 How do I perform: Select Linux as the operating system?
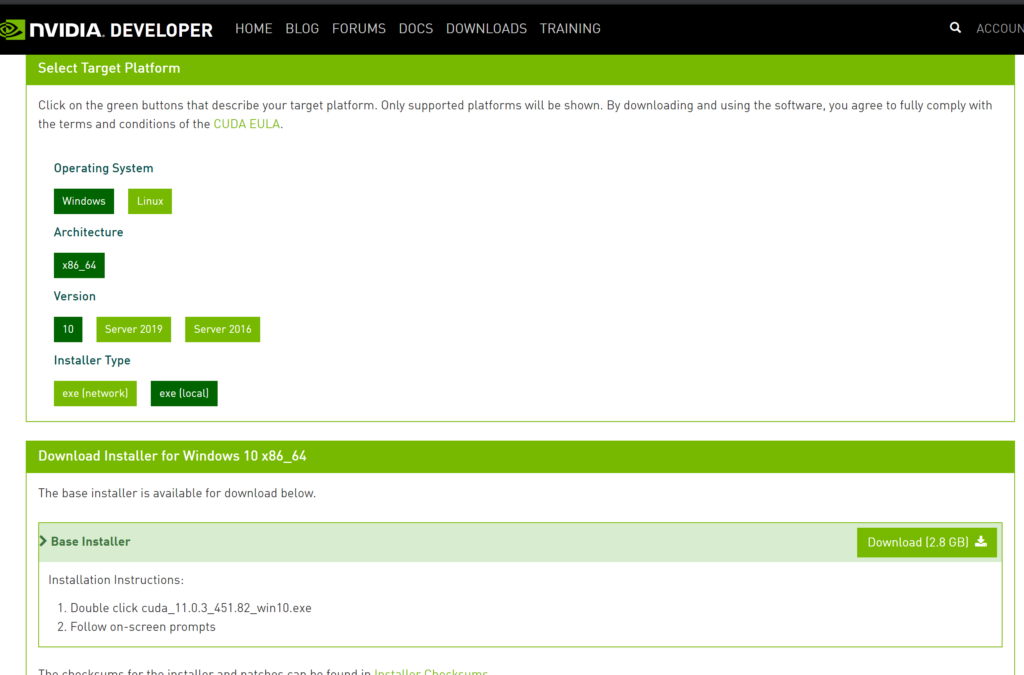click(149, 201)
